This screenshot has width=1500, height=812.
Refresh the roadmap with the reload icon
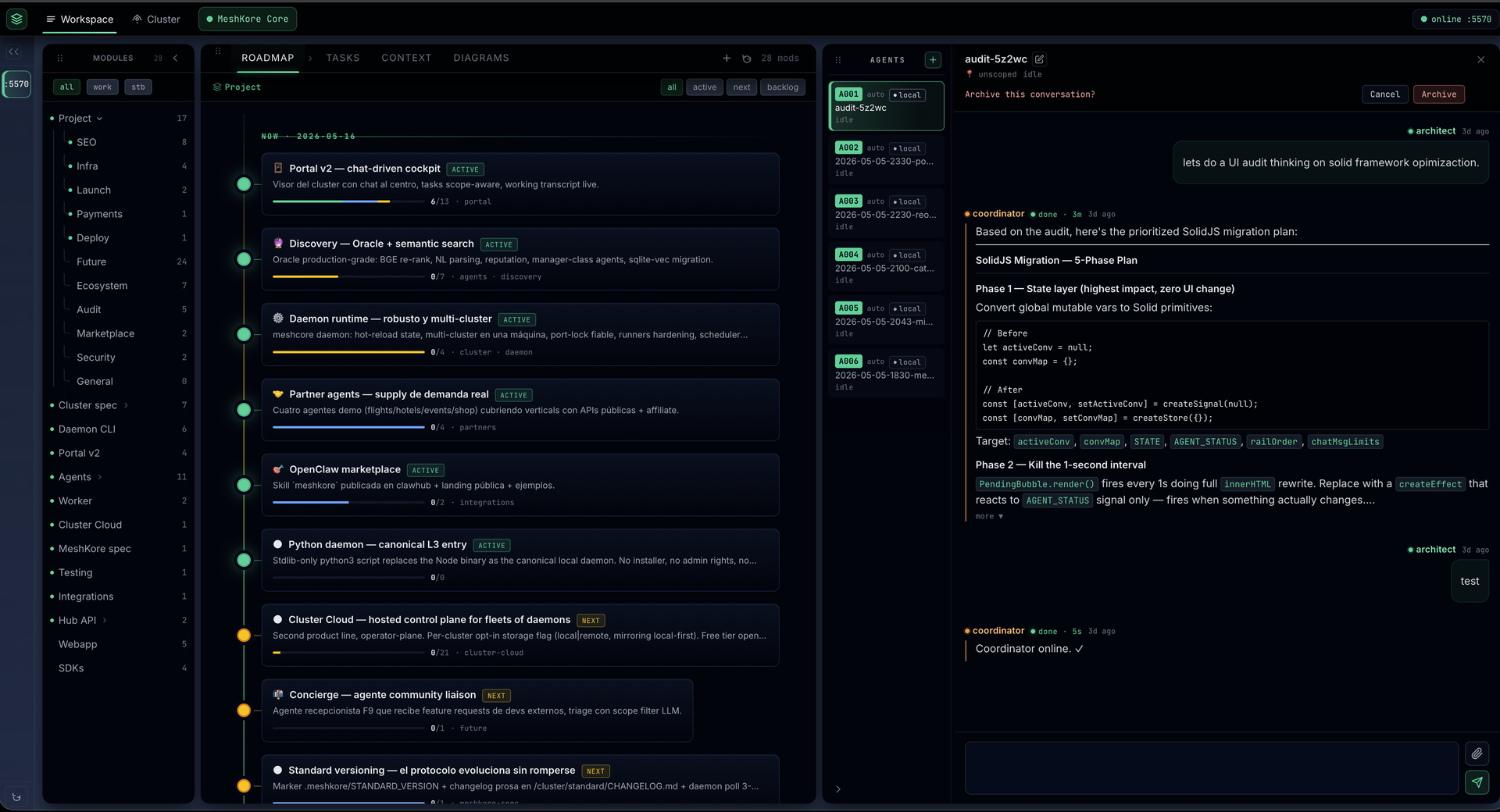pos(747,59)
